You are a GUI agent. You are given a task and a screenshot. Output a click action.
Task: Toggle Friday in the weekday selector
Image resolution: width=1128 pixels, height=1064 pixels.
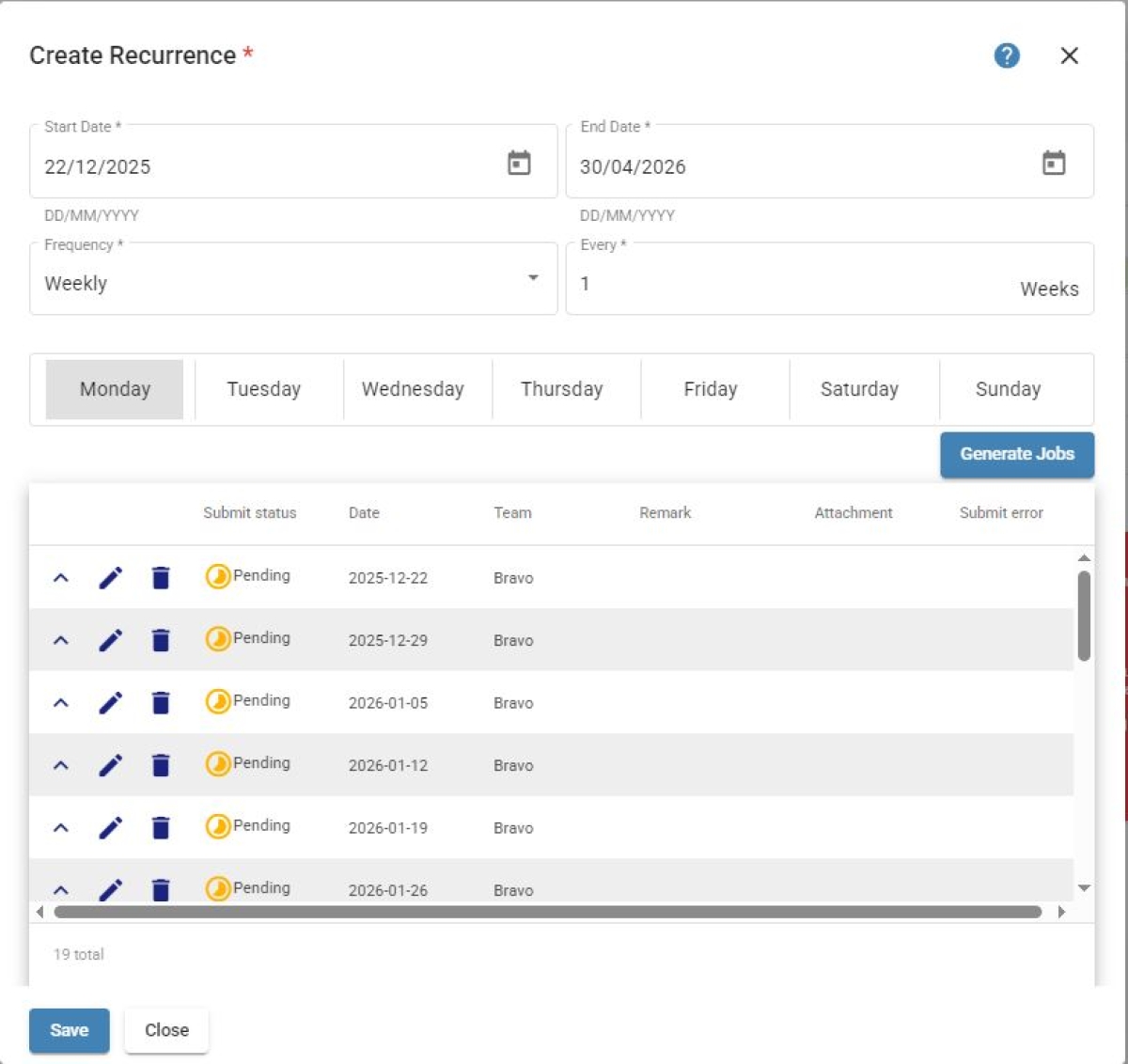click(711, 389)
